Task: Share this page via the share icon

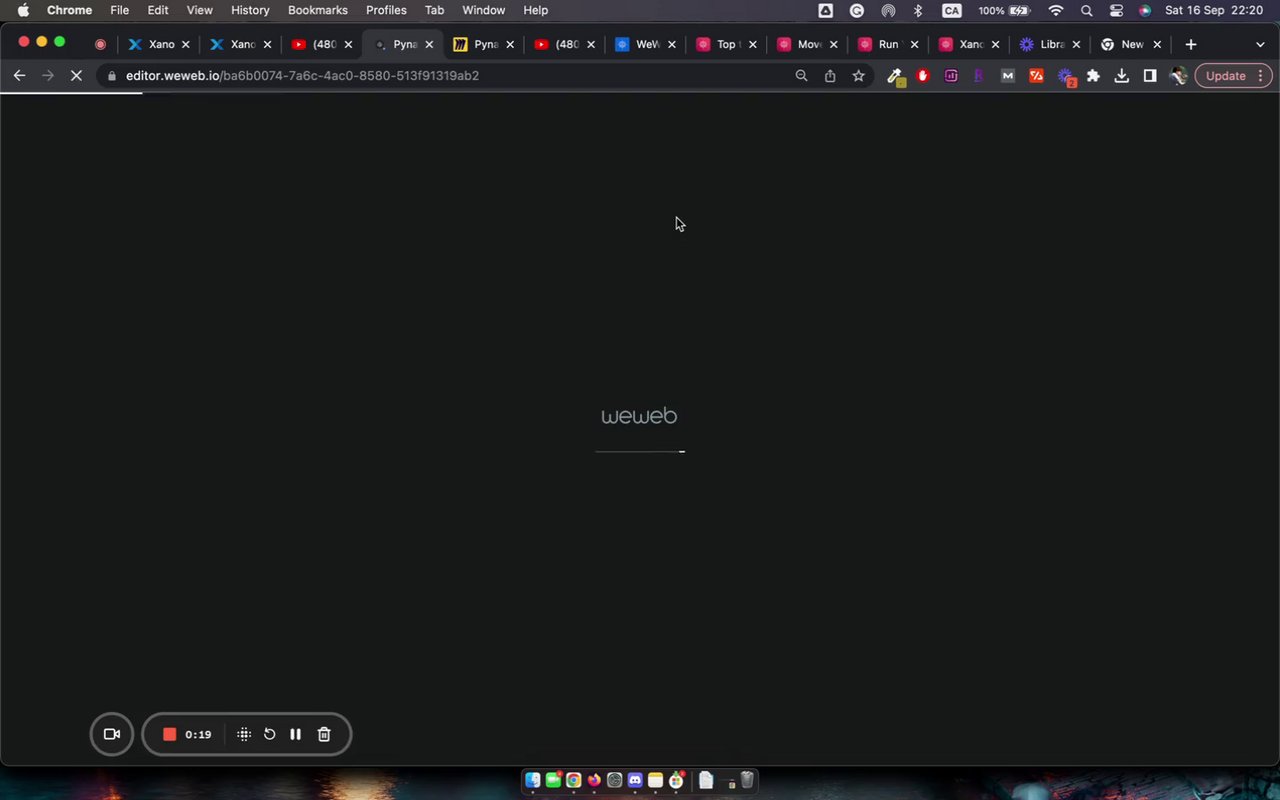Action: (830, 75)
